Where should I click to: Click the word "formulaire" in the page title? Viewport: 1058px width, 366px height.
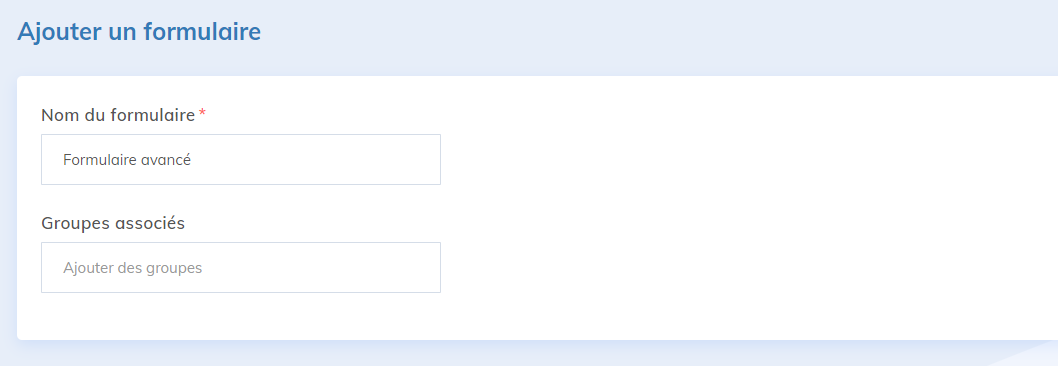pyautogui.click(x=202, y=32)
